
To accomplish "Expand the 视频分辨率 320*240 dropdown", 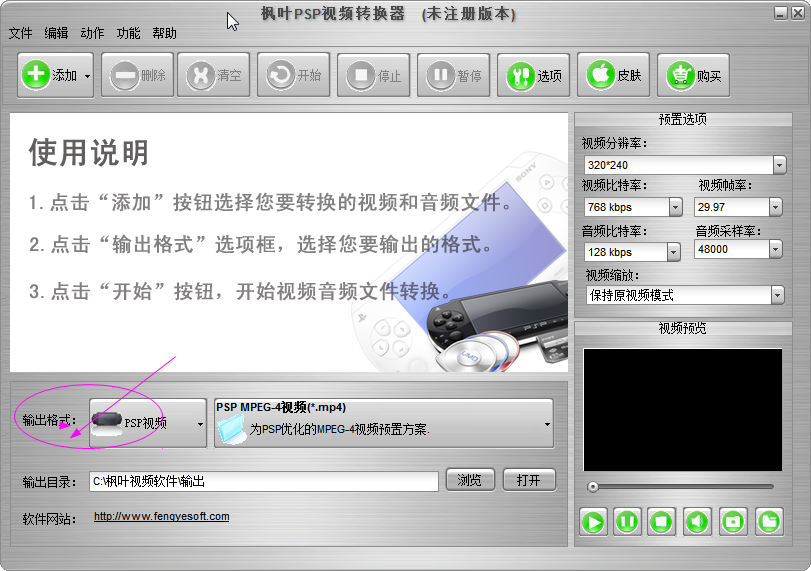I will (x=779, y=166).
